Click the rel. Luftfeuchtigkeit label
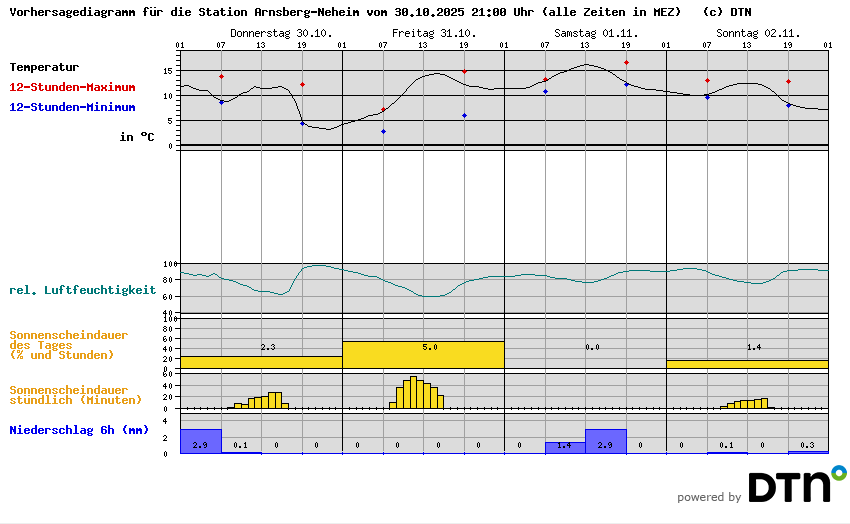 [x=83, y=290]
